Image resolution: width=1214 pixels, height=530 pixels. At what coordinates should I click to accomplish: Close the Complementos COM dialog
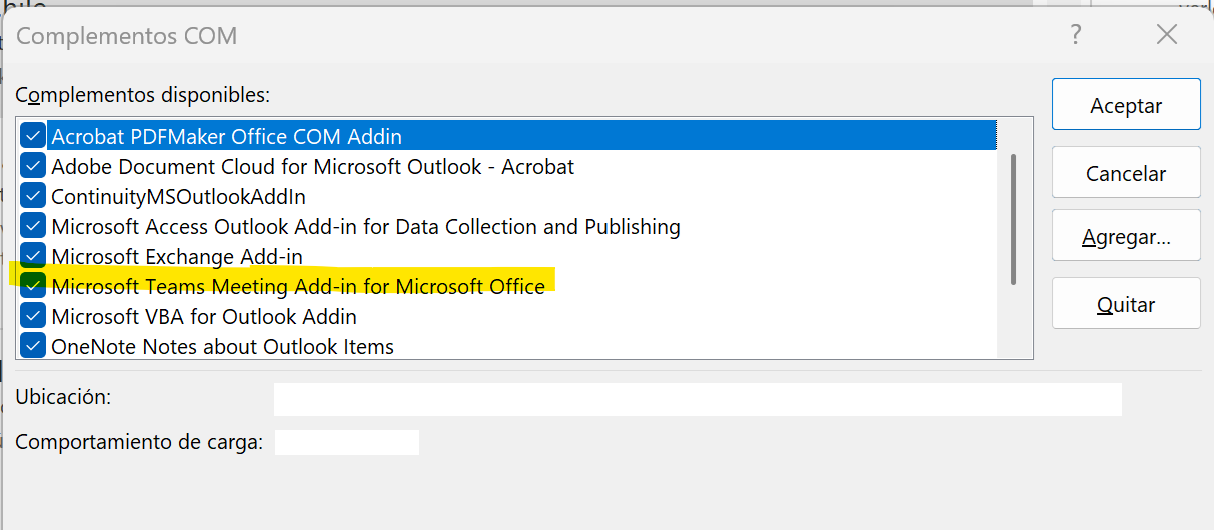click(x=1166, y=35)
